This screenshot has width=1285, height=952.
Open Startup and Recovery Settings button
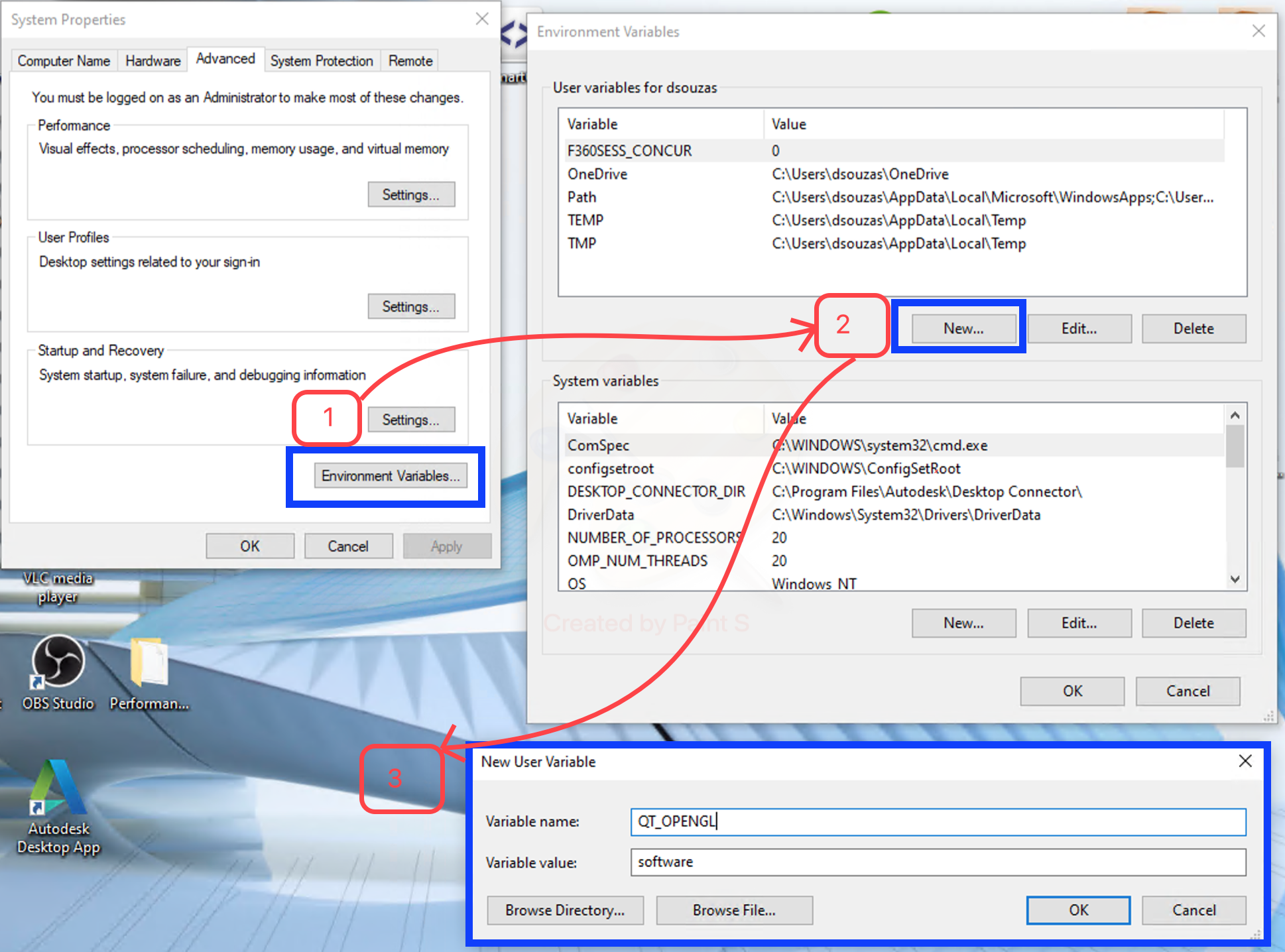point(411,419)
